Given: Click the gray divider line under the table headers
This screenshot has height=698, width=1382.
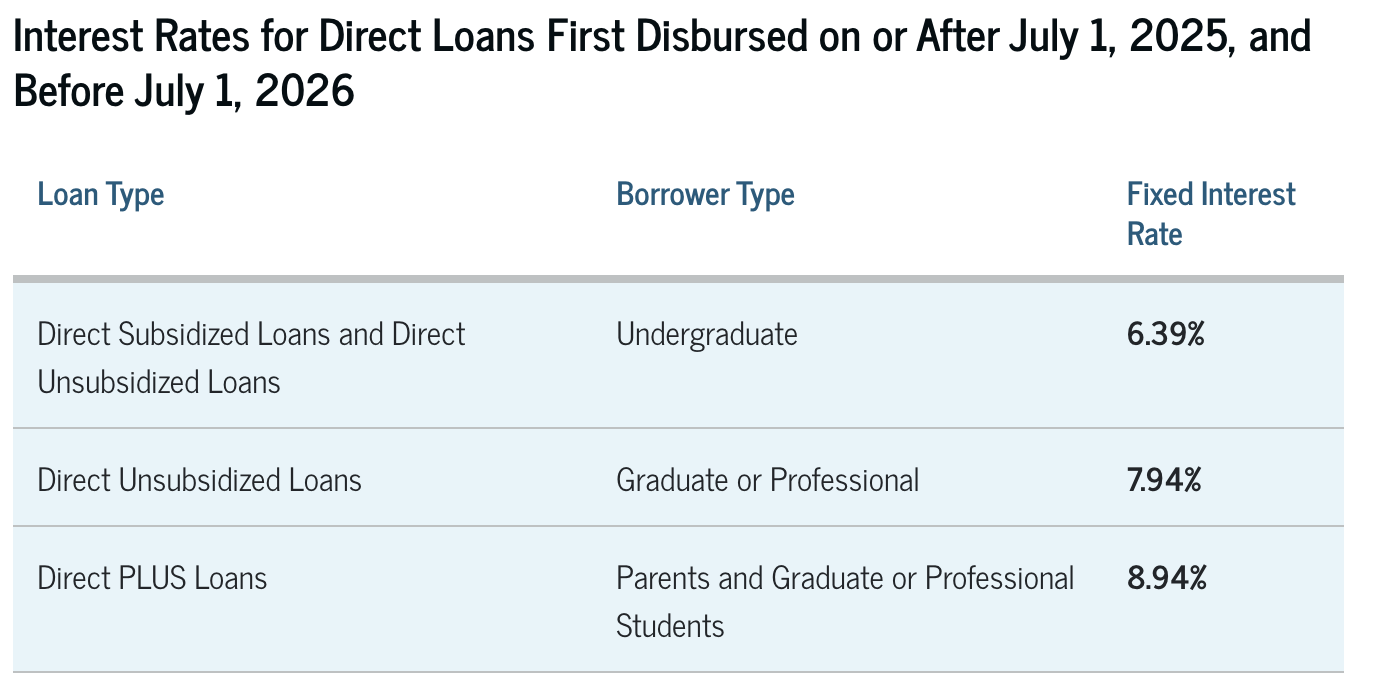Looking at the screenshot, I should (678, 278).
